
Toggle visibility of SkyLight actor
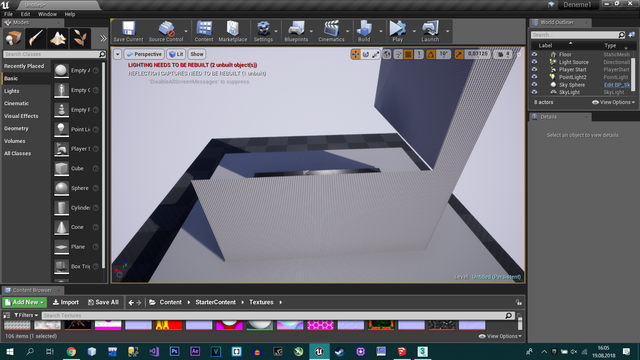(534, 92)
